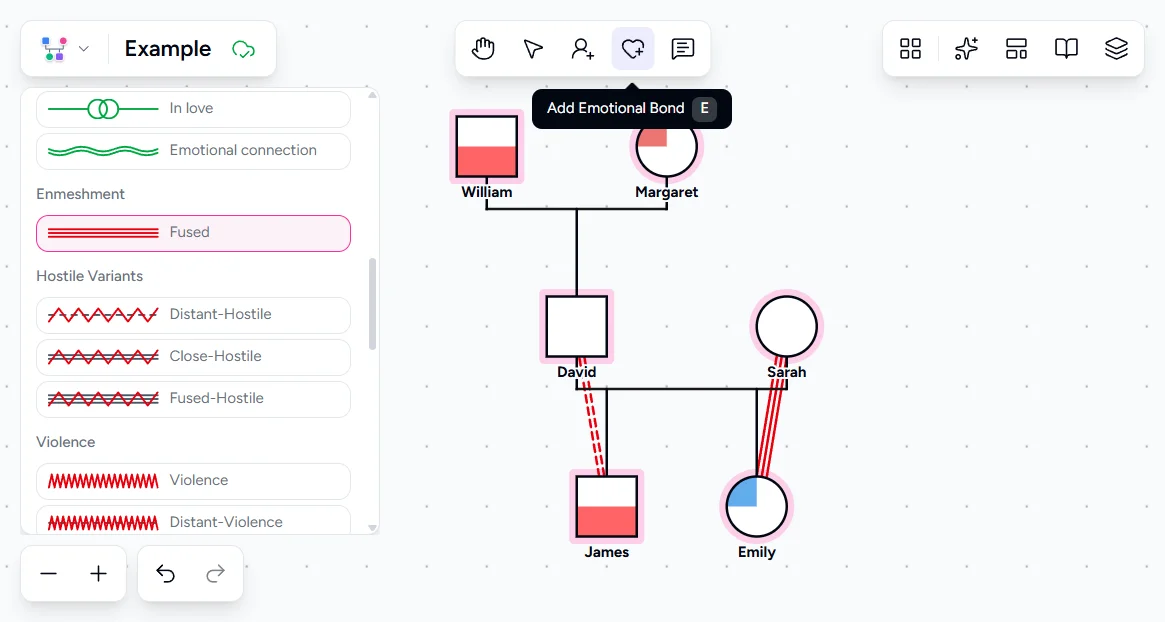Open the book guide icon
The height and width of the screenshot is (622, 1165).
tap(1066, 49)
